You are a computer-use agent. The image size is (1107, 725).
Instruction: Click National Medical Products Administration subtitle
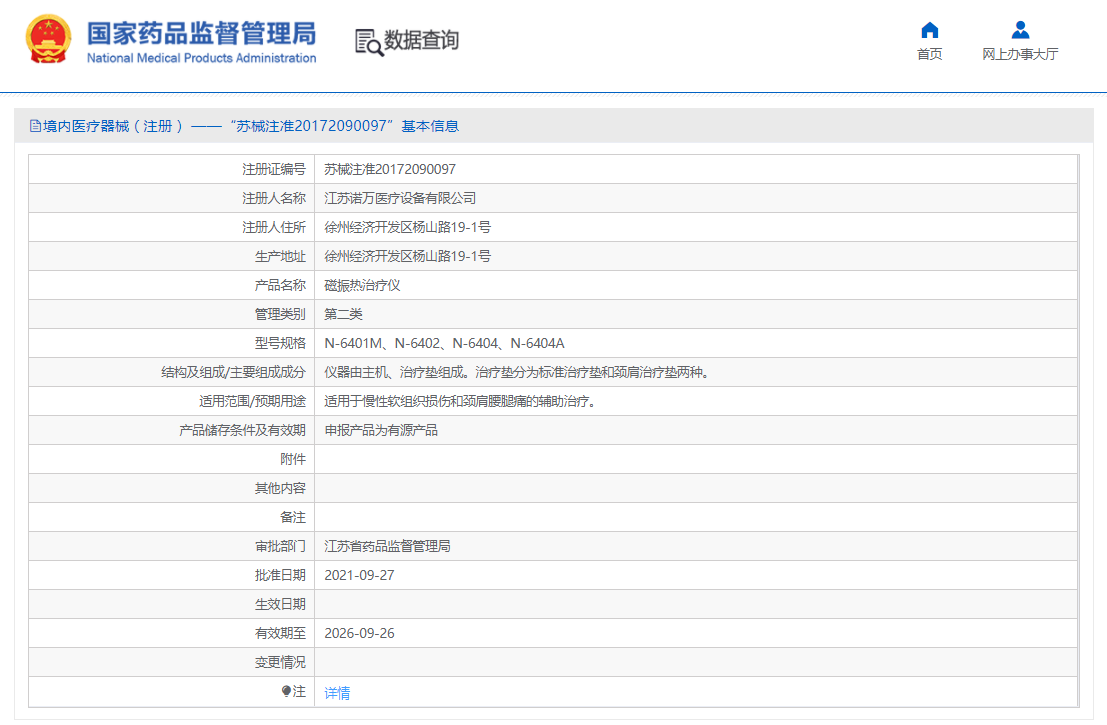click(x=201, y=58)
